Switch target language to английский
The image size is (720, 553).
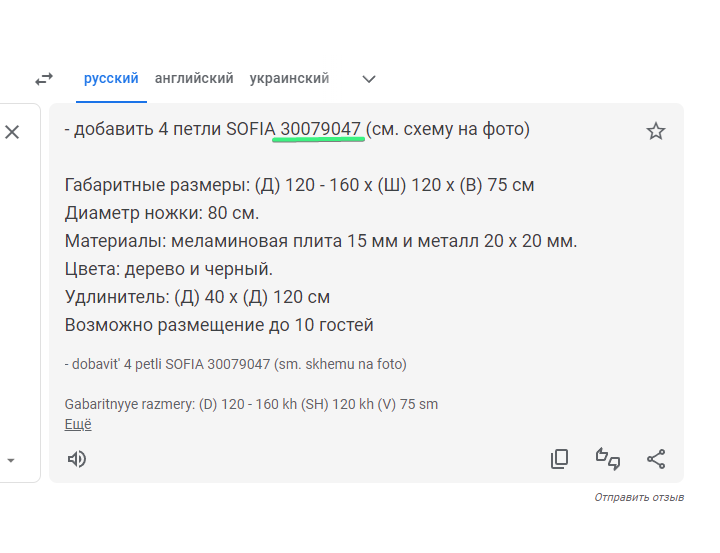click(x=194, y=78)
